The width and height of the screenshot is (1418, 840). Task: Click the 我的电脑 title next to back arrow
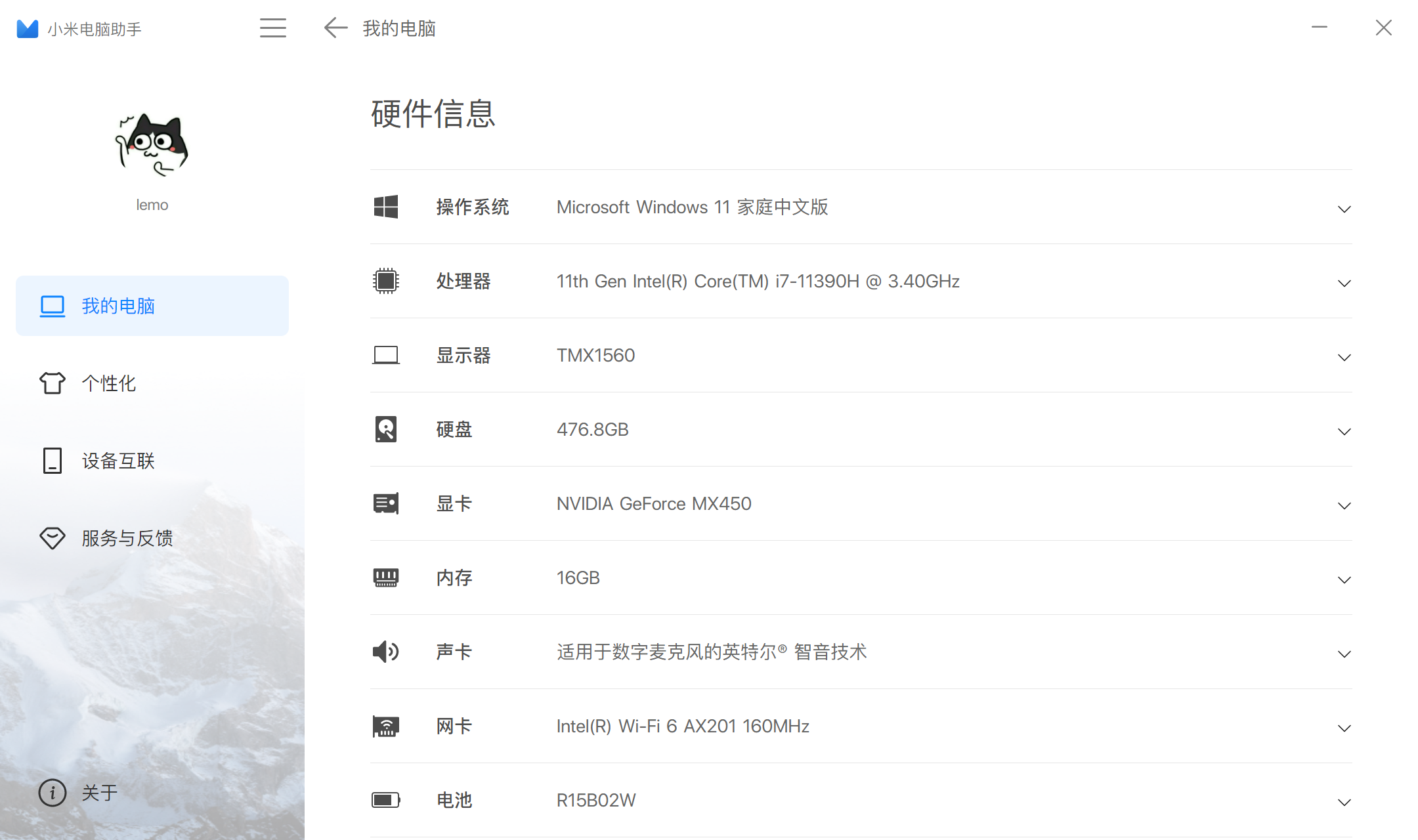tap(399, 28)
